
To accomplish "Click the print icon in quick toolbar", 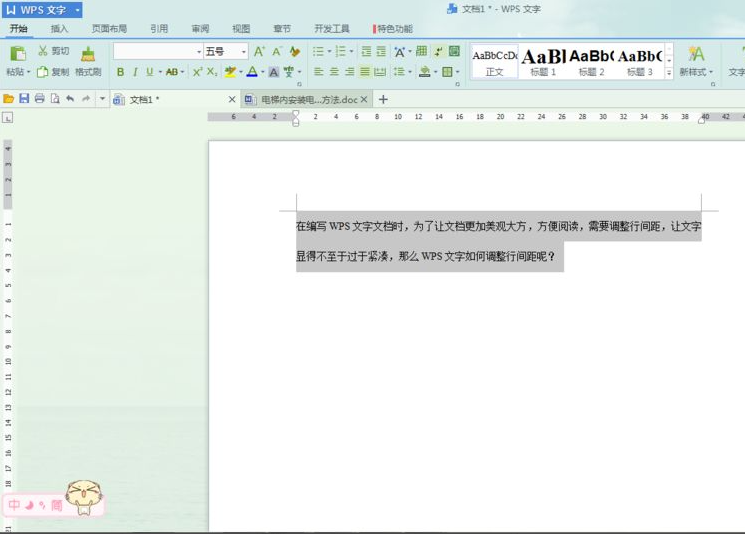I will pyautogui.click(x=39, y=98).
